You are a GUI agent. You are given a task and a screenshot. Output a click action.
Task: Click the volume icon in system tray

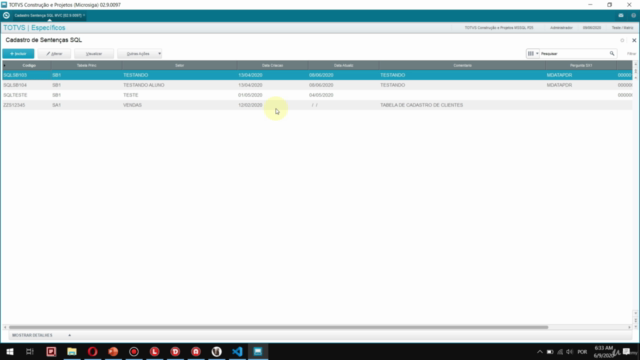(570, 352)
